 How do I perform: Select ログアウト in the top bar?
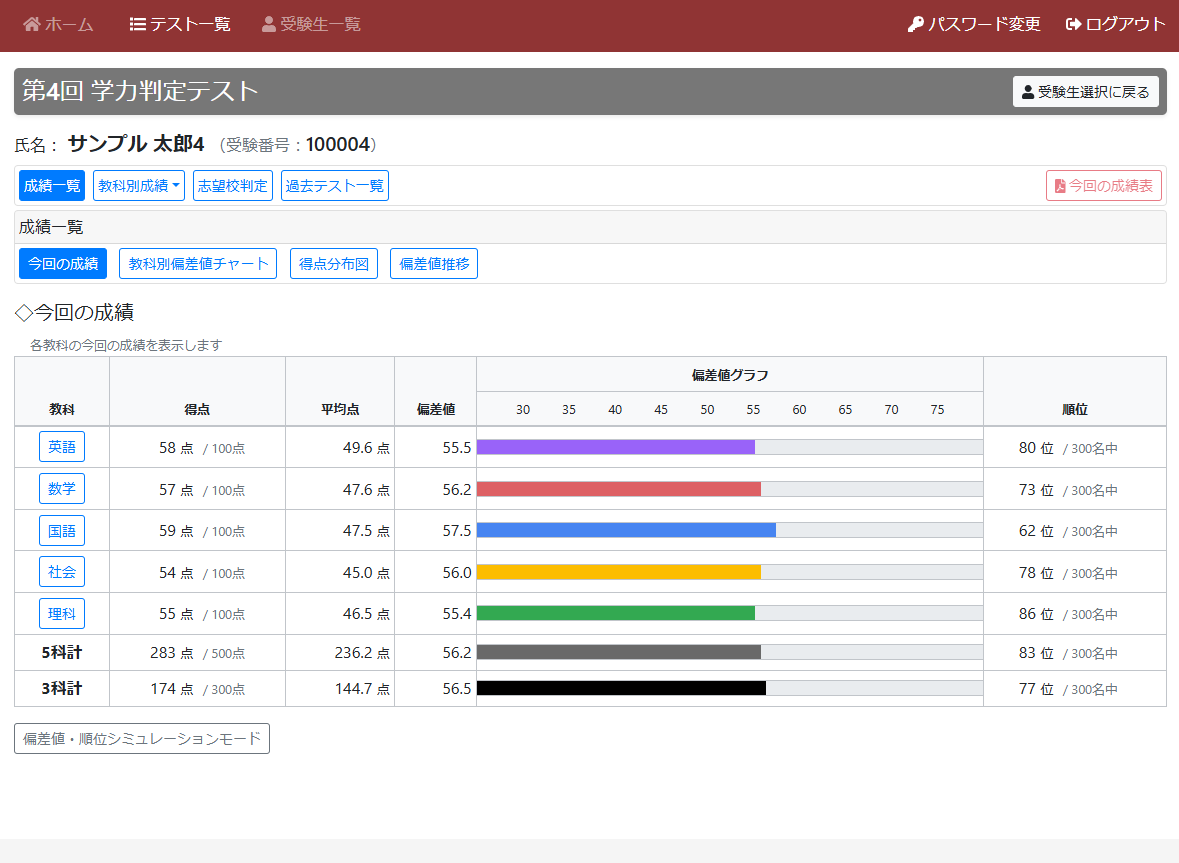(1115, 24)
